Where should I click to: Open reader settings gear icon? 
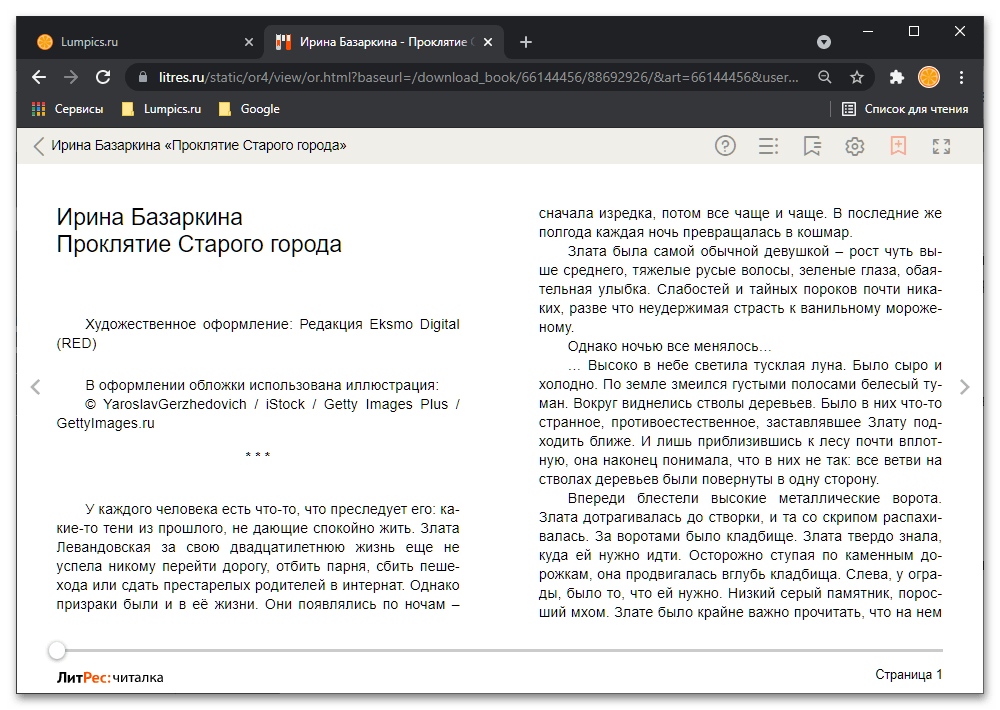[855, 146]
